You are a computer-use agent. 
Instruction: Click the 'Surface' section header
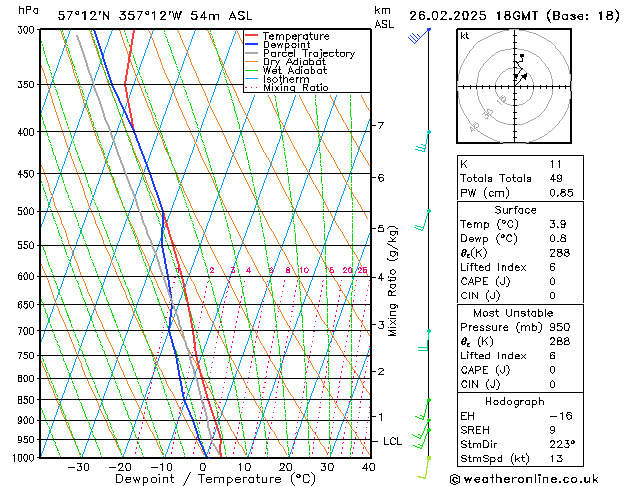click(x=515, y=210)
